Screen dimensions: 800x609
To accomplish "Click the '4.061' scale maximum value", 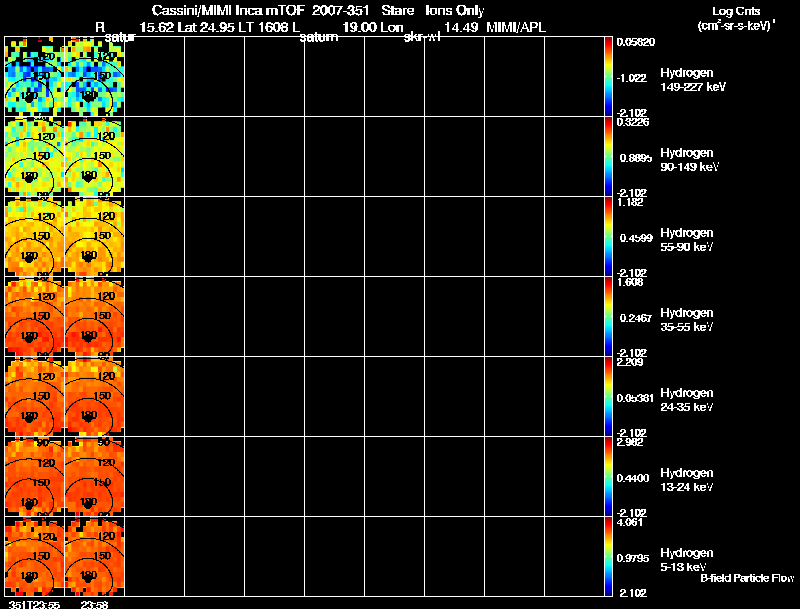I will coord(630,522).
